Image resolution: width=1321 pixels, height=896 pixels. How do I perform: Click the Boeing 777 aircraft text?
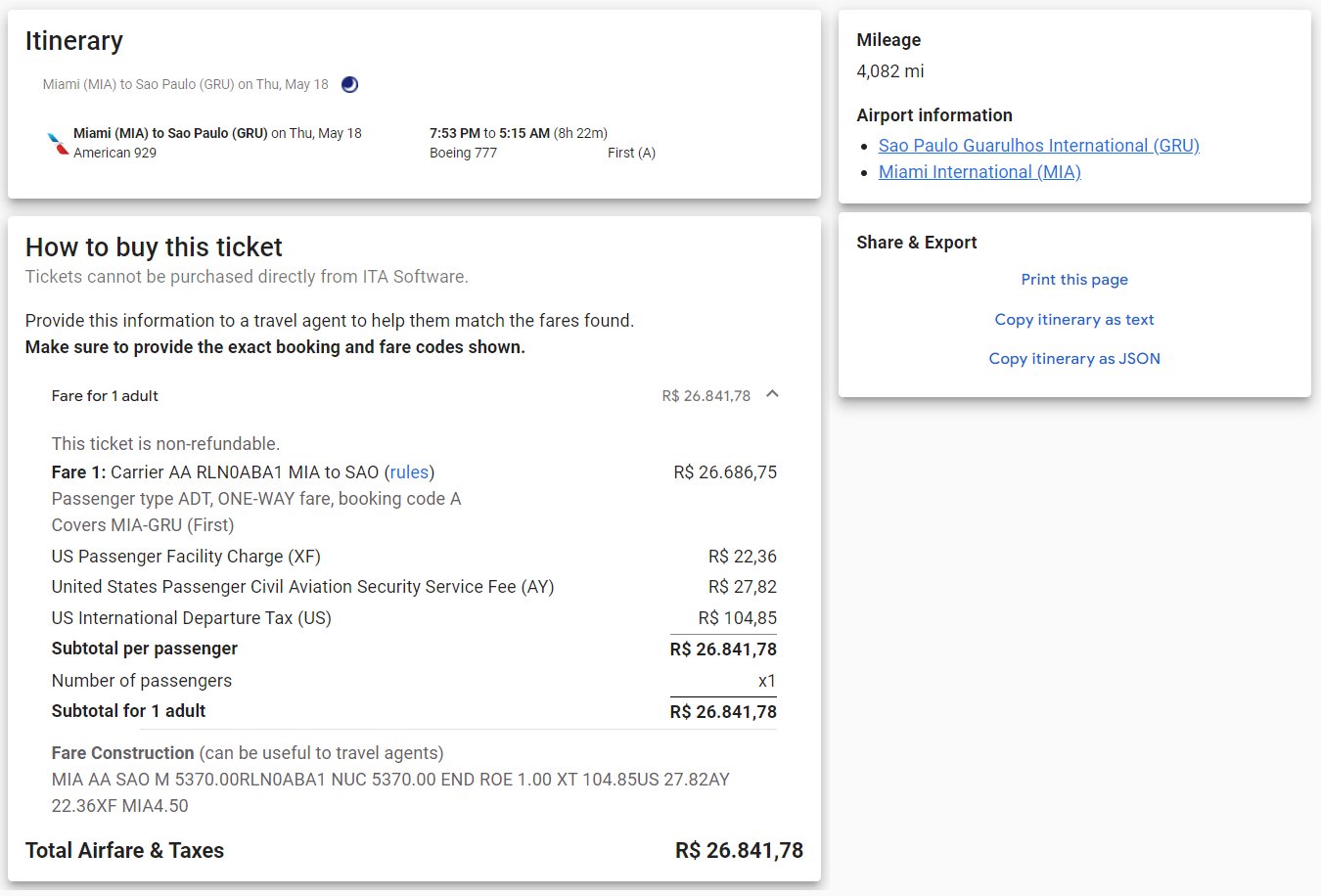tap(463, 153)
